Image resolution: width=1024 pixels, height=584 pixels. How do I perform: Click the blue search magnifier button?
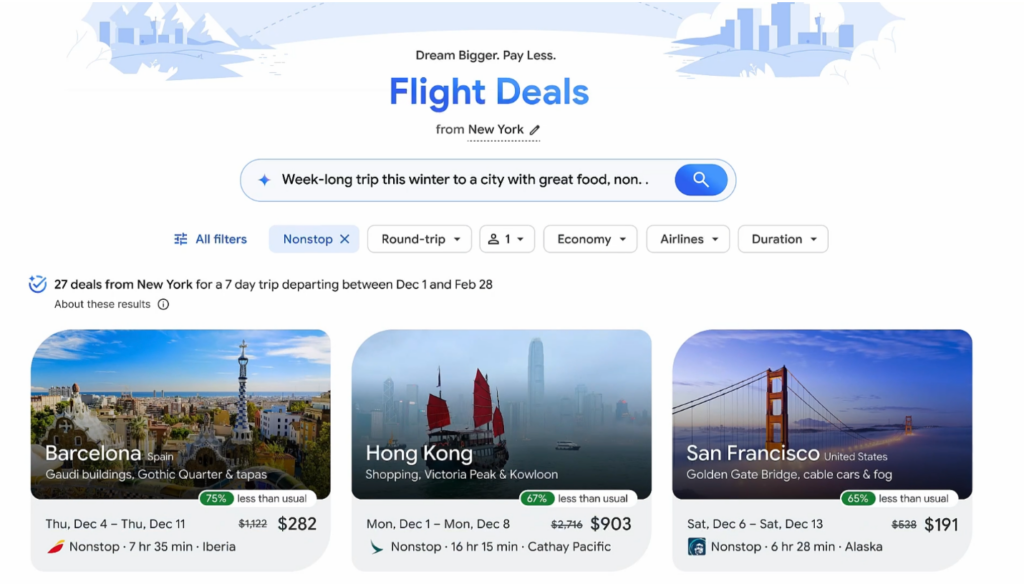point(701,180)
